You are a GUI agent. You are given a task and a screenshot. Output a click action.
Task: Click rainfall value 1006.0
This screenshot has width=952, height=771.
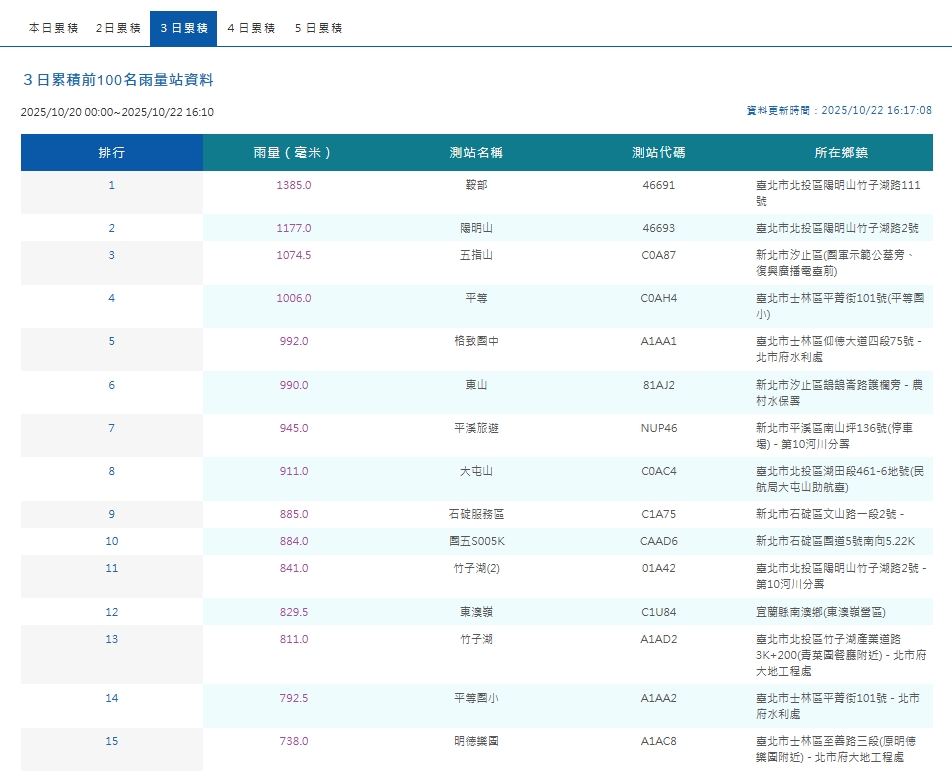click(294, 298)
